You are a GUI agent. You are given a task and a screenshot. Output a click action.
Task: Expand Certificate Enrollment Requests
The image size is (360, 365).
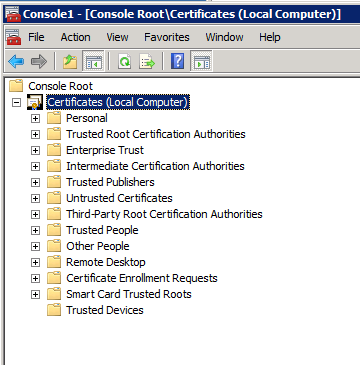[35, 278]
